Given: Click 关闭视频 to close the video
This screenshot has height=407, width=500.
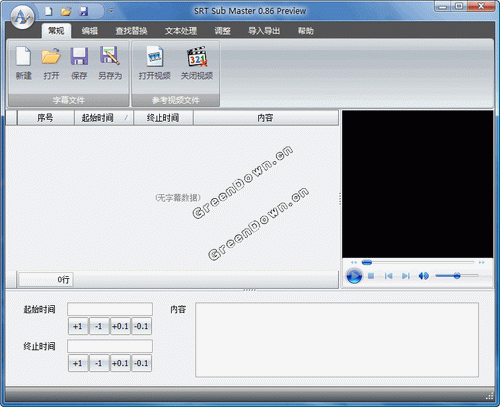Looking at the screenshot, I should click(x=197, y=63).
